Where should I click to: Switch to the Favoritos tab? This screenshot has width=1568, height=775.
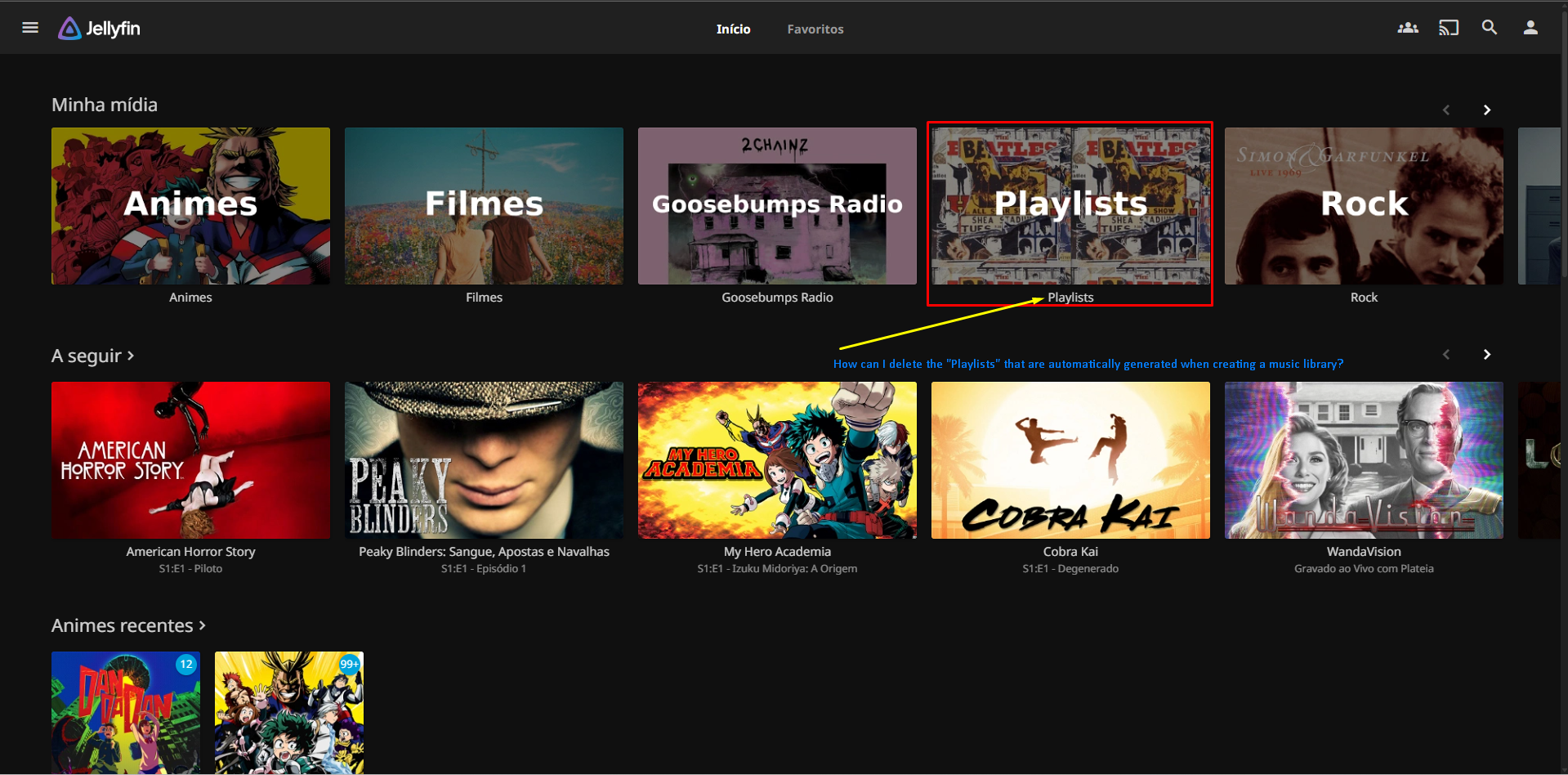click(815, 29)
